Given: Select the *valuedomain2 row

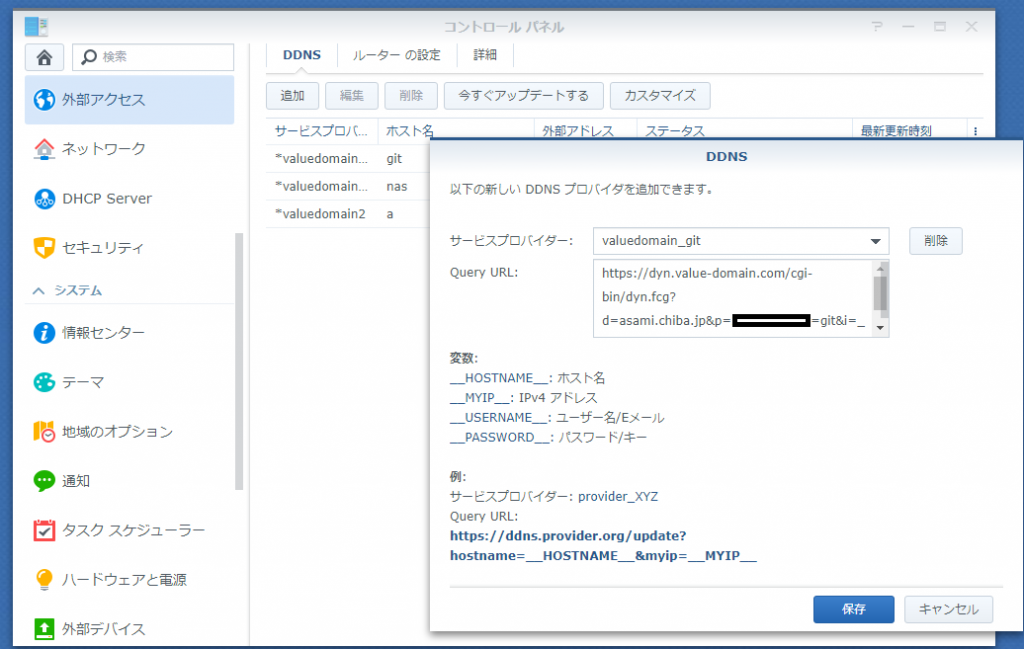Looking at the screenshot, I should [347, 214].
